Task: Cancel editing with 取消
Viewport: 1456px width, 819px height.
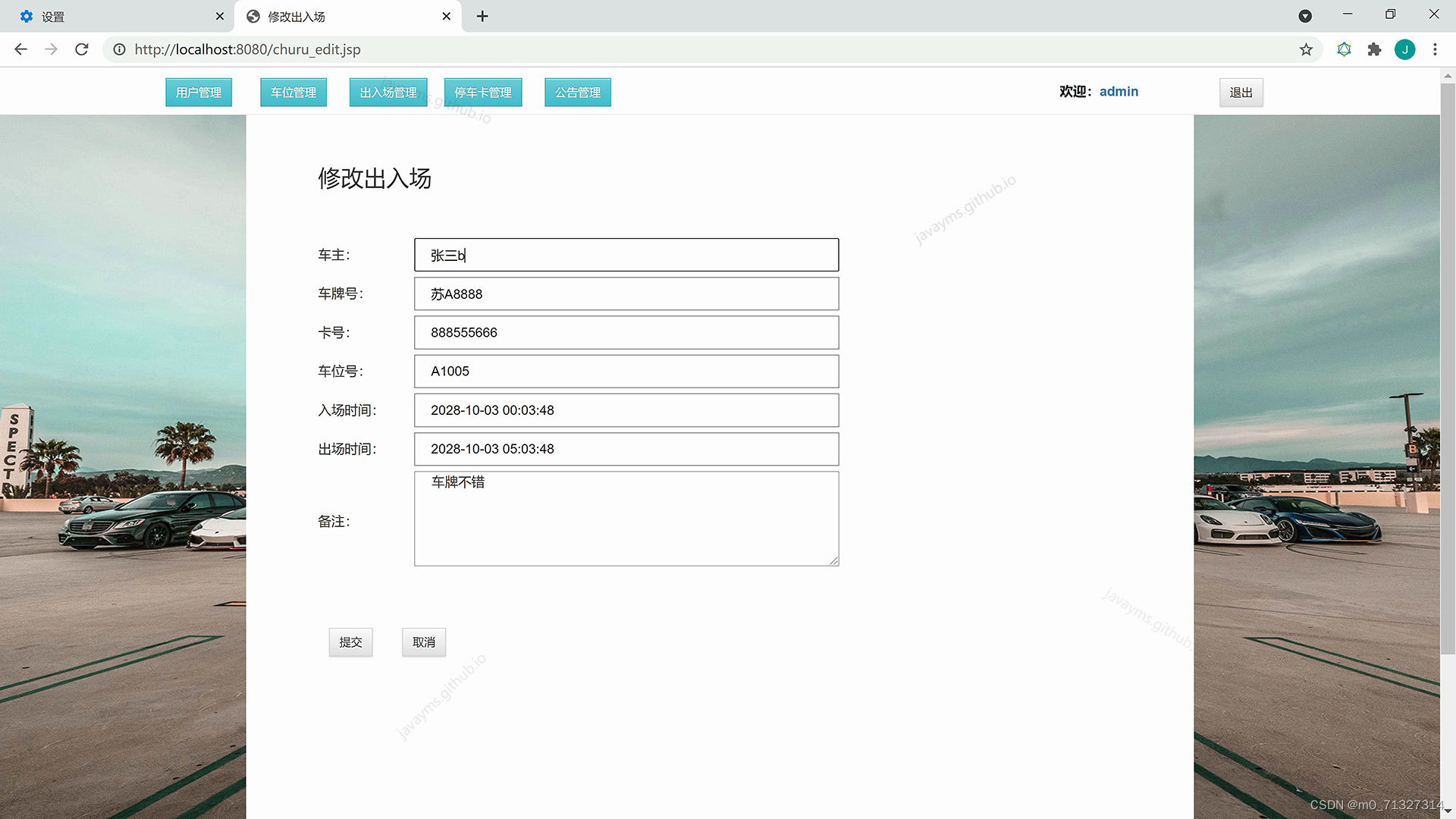Action: tap(424, 642)
